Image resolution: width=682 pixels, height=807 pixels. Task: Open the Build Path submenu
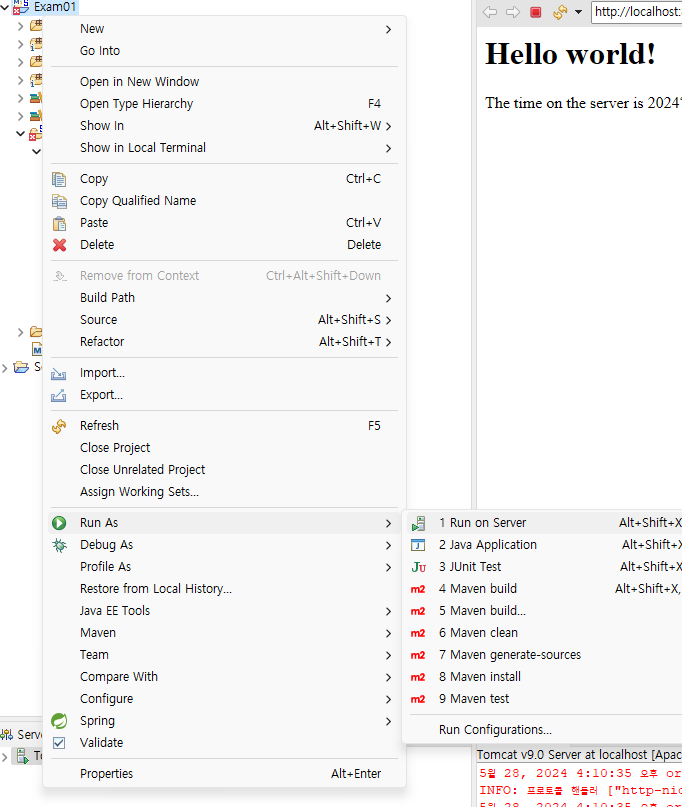224,298
